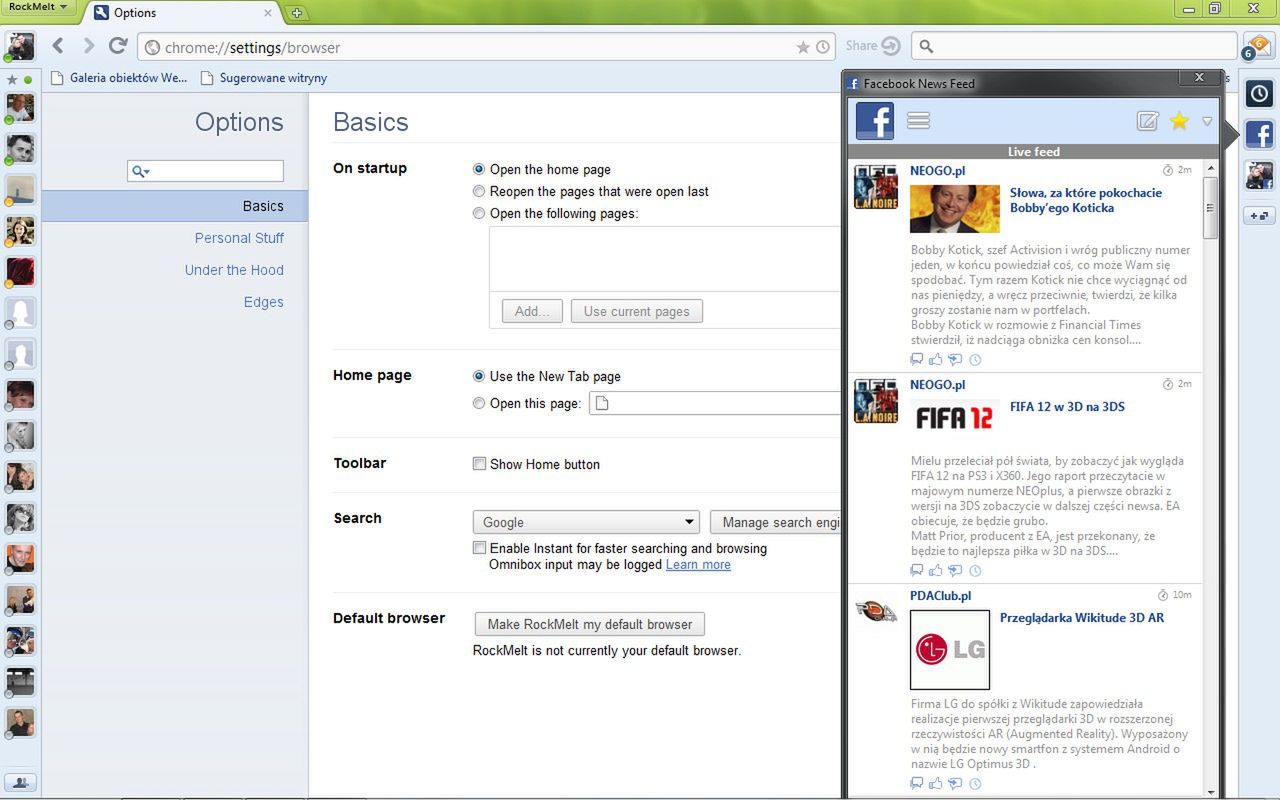The width and height of the screenshot is (1280, 800).
Task: Open Sugerowane witryny bookmark
Action: click(264, 77)
